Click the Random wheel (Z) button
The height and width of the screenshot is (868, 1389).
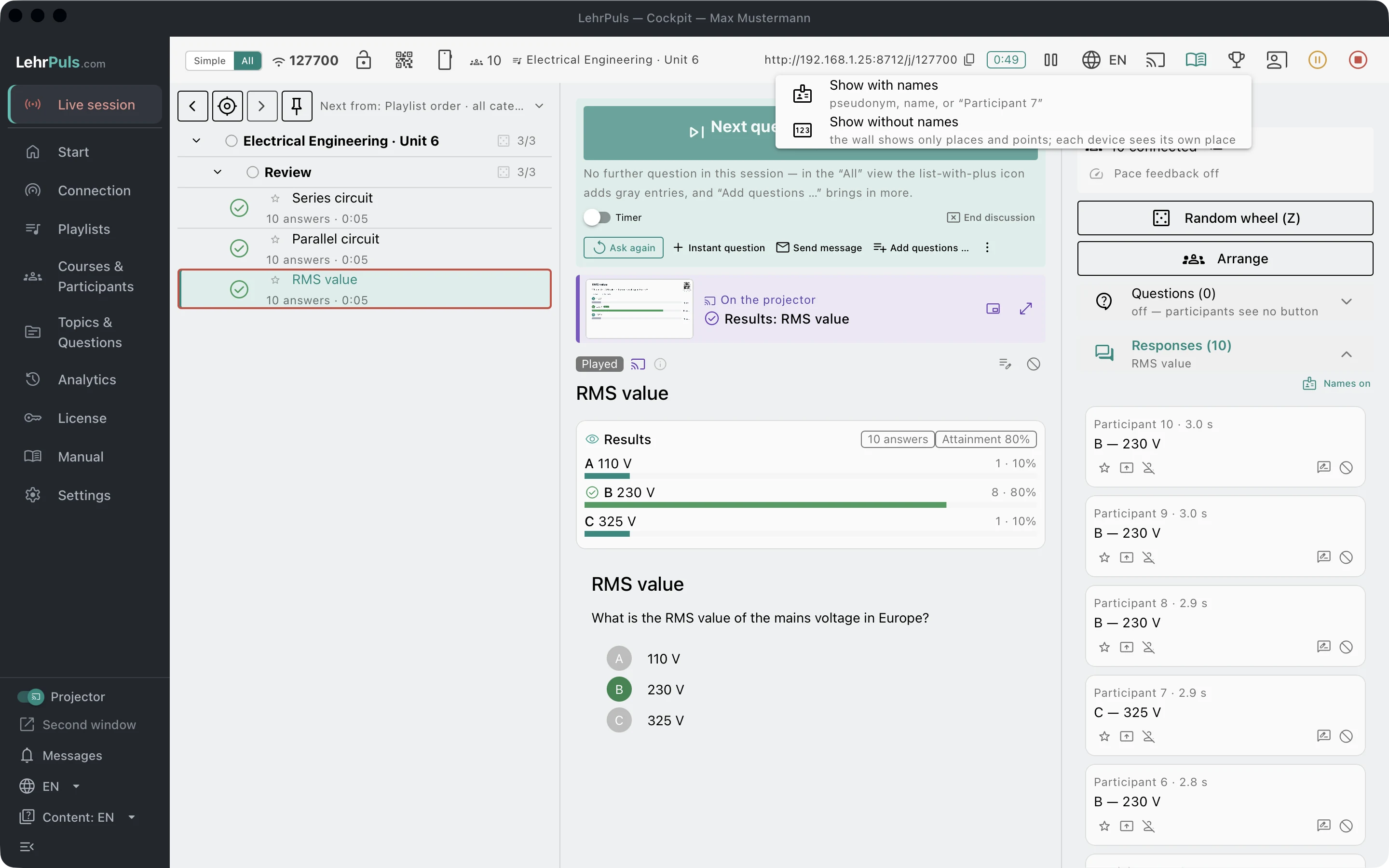[x=1225, y=218]
